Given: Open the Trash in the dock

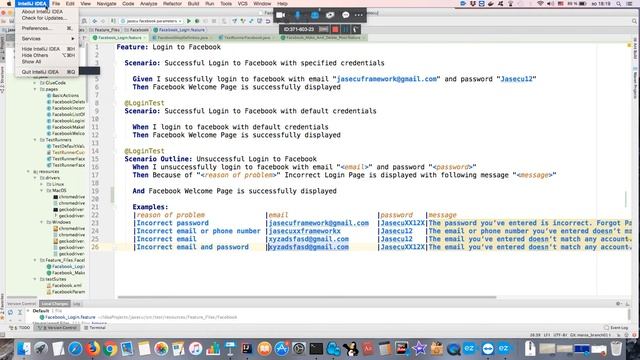Looking at the screenshot, I should 616,349.
